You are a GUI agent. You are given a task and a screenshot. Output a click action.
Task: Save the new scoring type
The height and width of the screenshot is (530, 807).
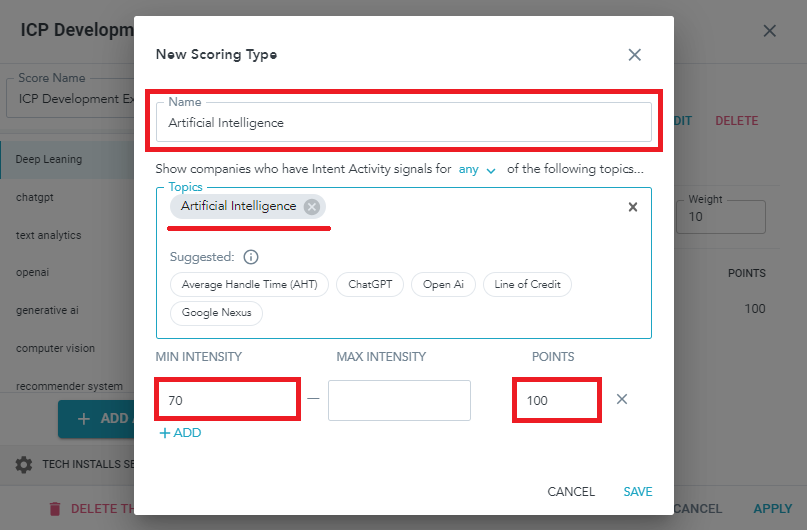(x=637, y=492)
